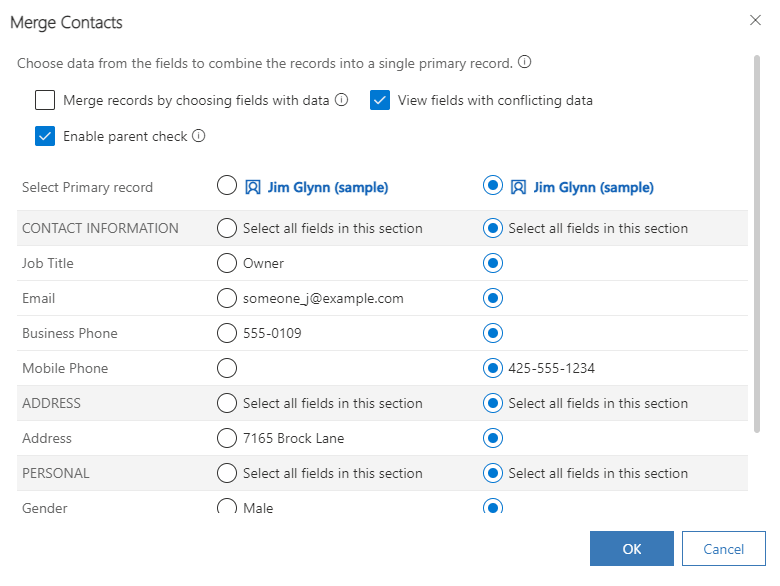Select left record as primary record
Screen dimensions: 780x586
pyautogui.click(x=227, y=186)
